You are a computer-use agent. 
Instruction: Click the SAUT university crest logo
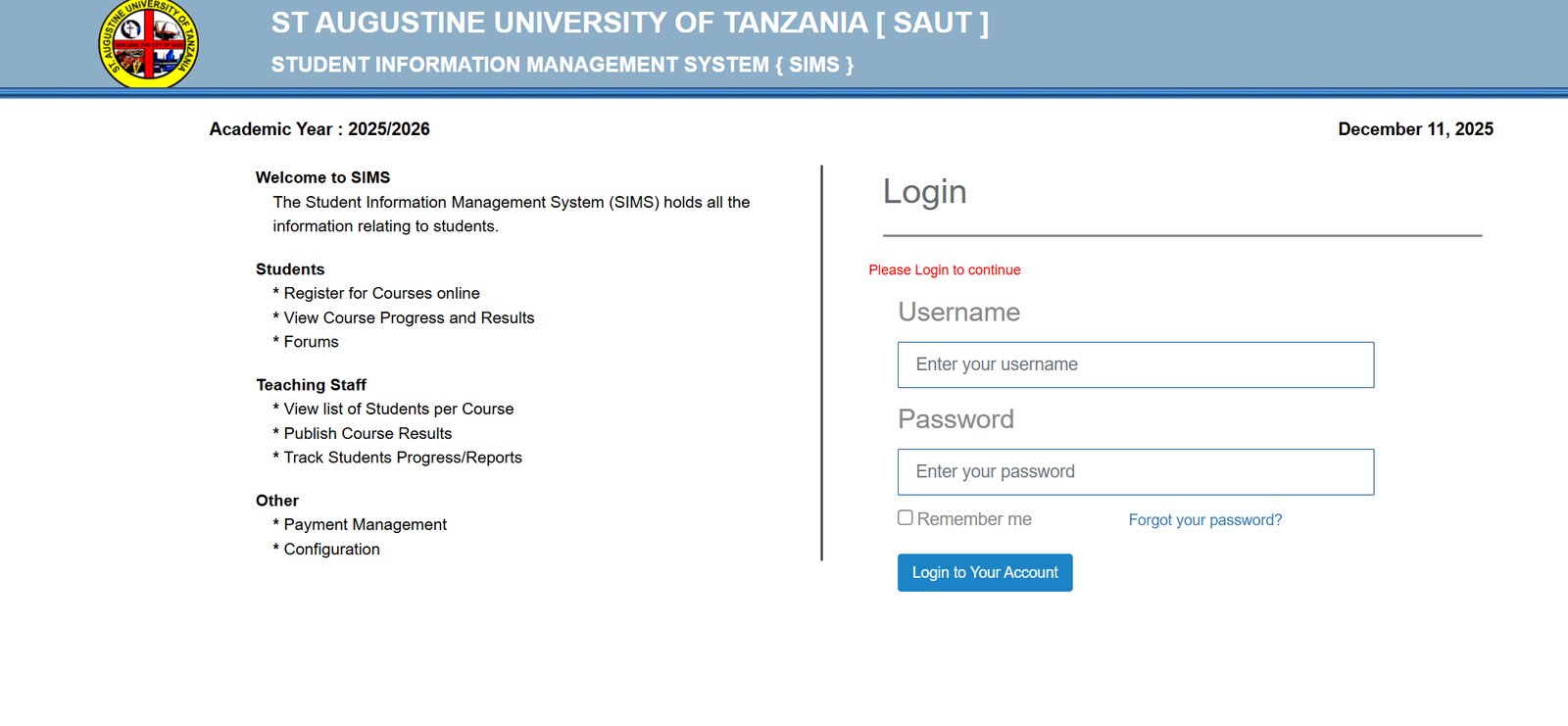(149, 44)
